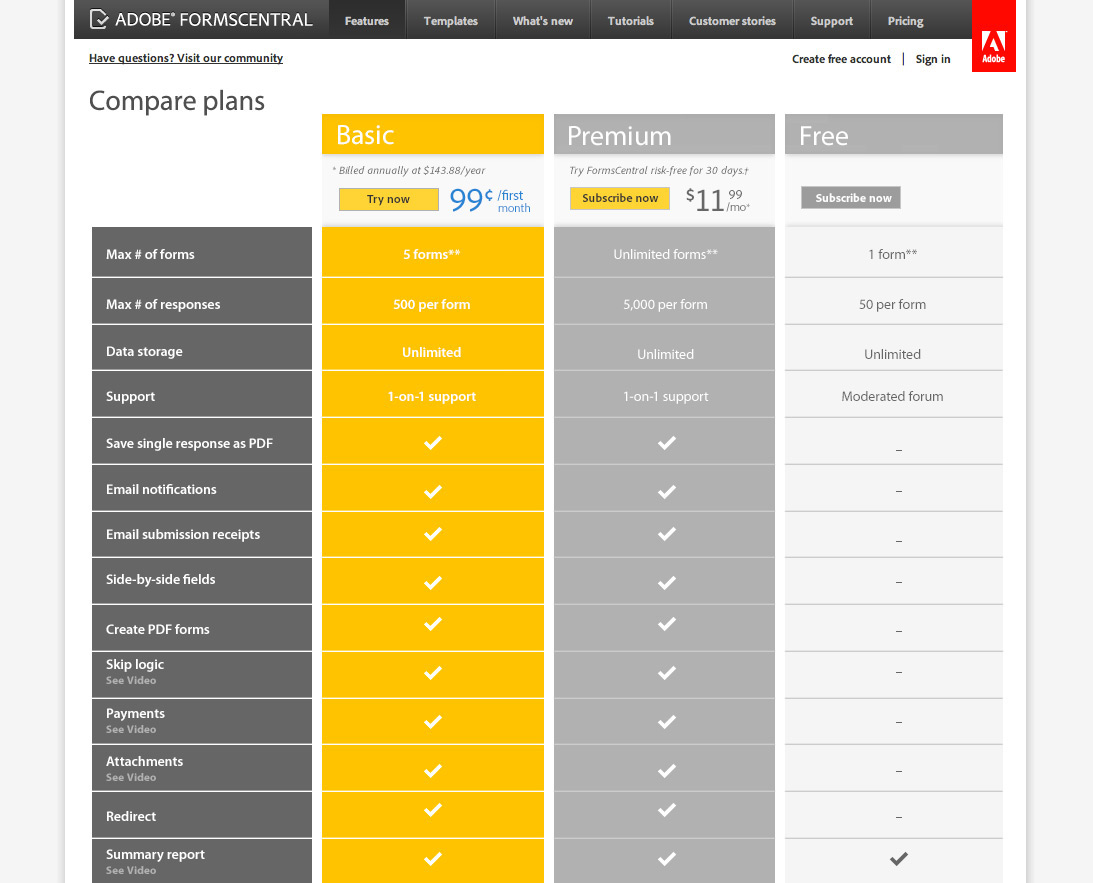Click the Adobe logo in the header
This screenshot has height=883, width=1093.
click(x=993, y=36)
